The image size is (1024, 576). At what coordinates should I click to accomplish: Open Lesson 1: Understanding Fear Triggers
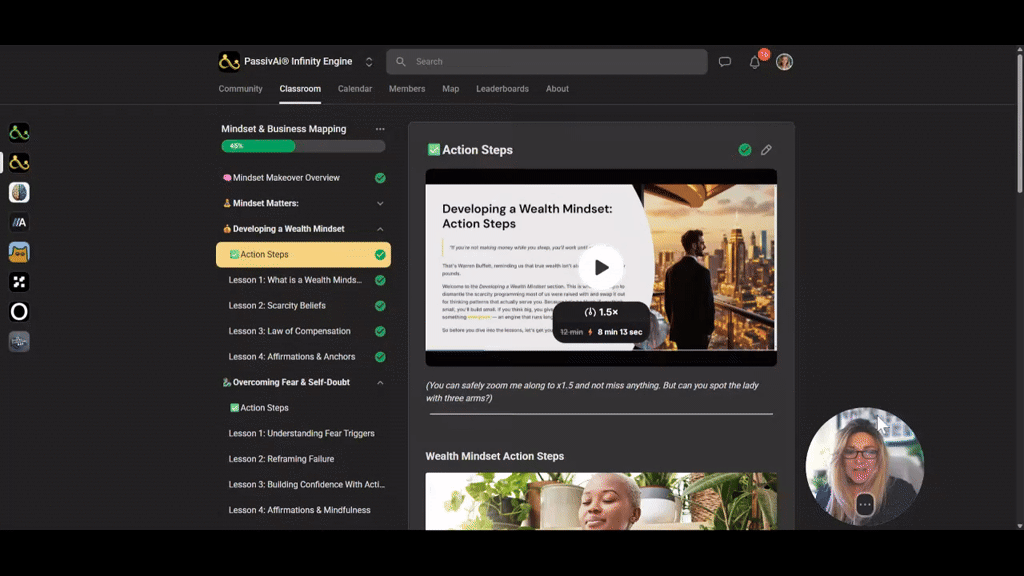(x=301, y=433)
